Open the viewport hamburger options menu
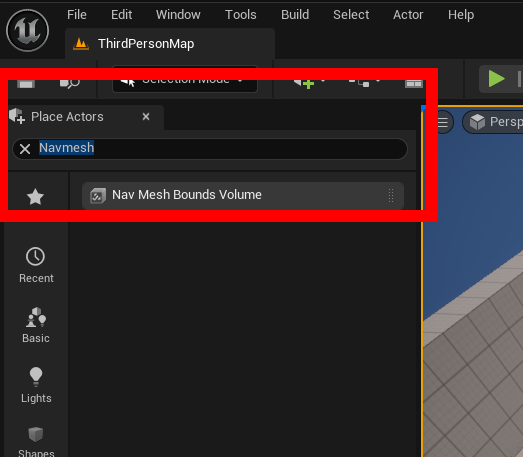The image size is (523, 457). tap(444, 122)
